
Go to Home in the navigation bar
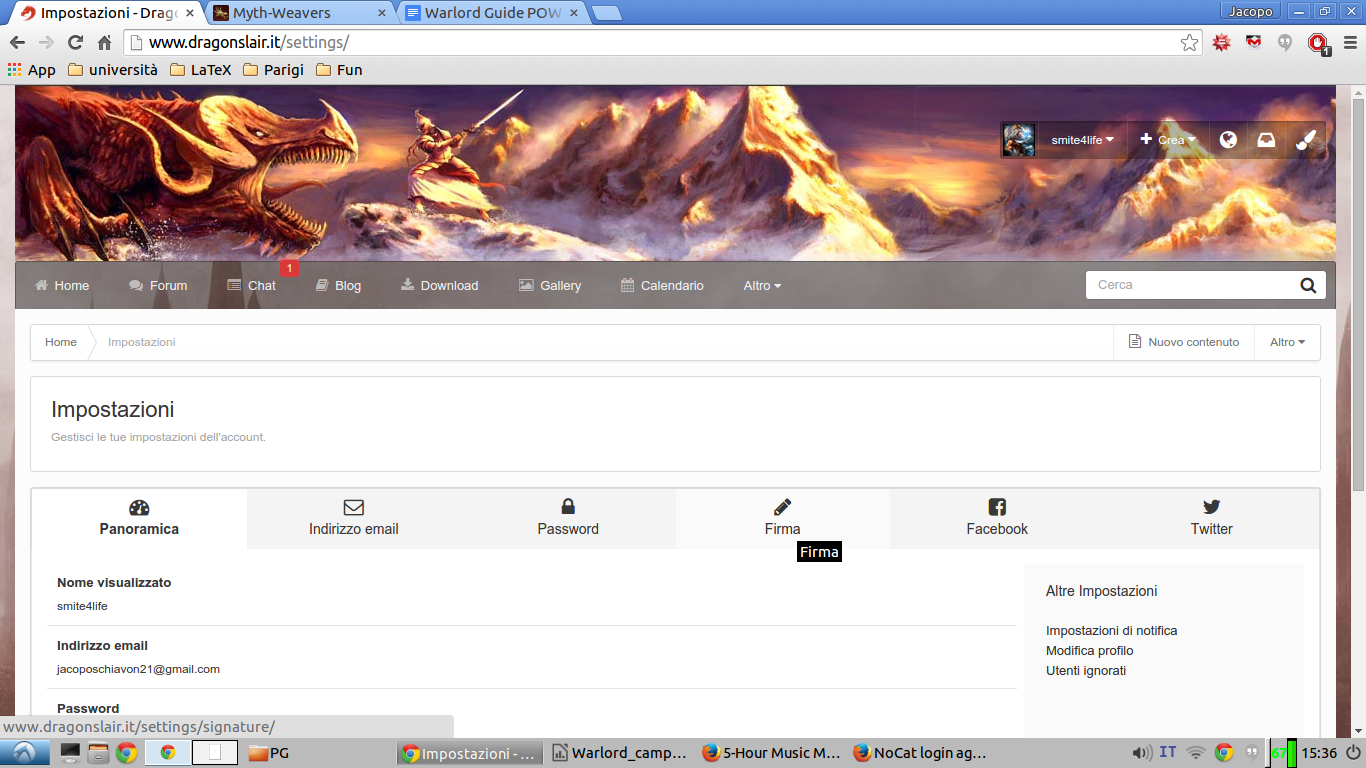[62, 286]
